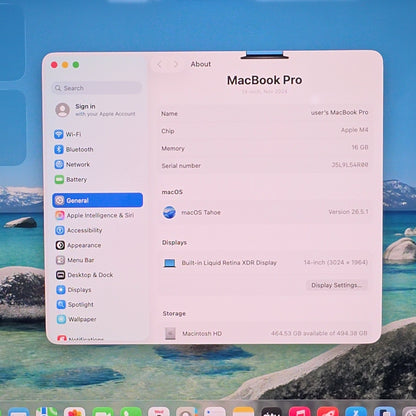Go forward using the forward arrow

coord(175,64)
